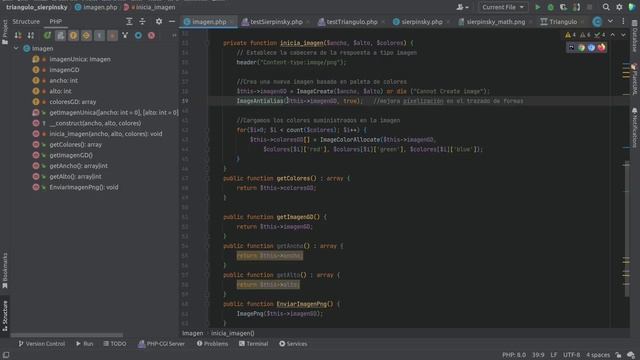Select EnviarImagenPng(): void in structure tree
The width and height of the screenshot is (640, 360).
coord(84,187)
